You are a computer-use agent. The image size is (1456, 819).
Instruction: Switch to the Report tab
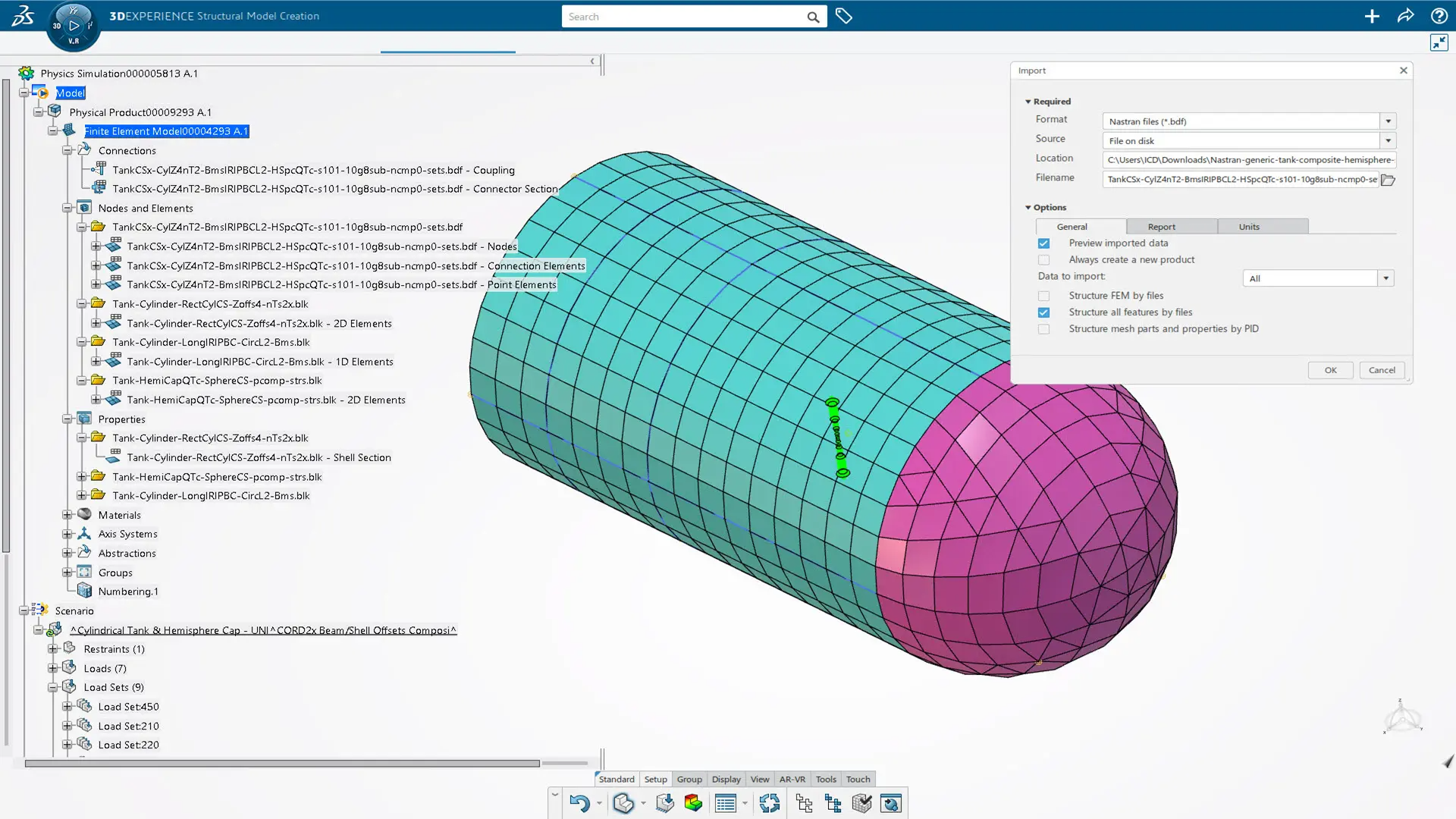pos(1161,227)
